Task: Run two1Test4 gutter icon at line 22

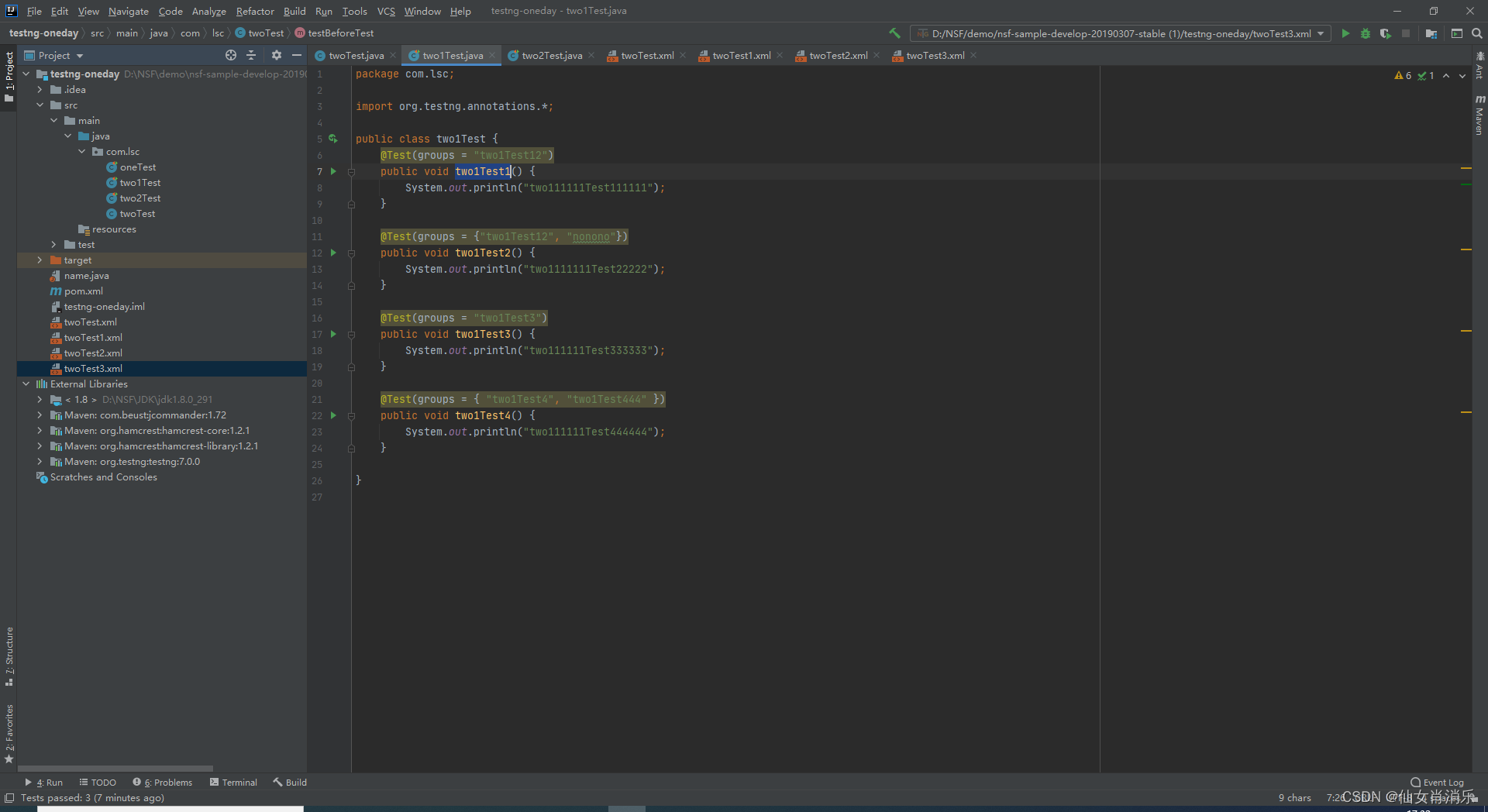Action: coord(334,415)
